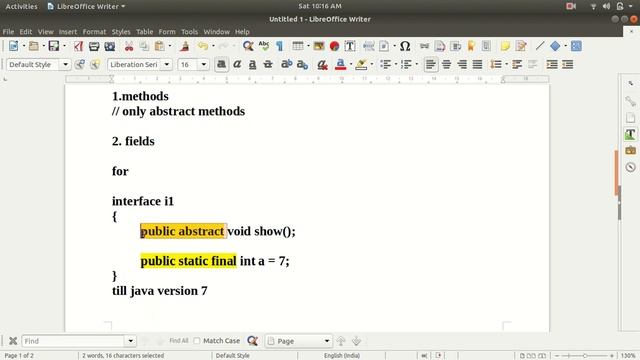
Task: Open the bullet list style dropdown arrow
Action: [396, 64]
